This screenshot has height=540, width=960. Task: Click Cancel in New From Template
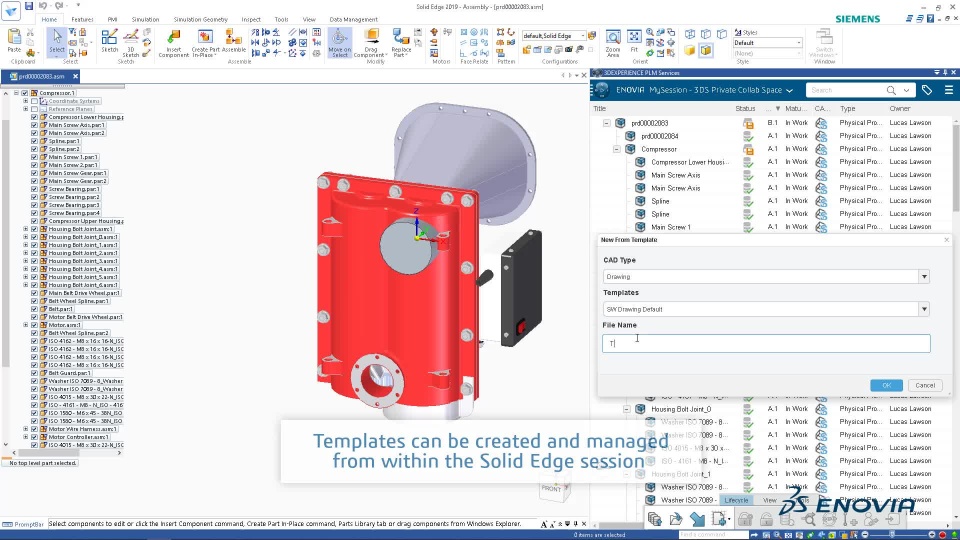pyautogui.click(x=924, y=385)
